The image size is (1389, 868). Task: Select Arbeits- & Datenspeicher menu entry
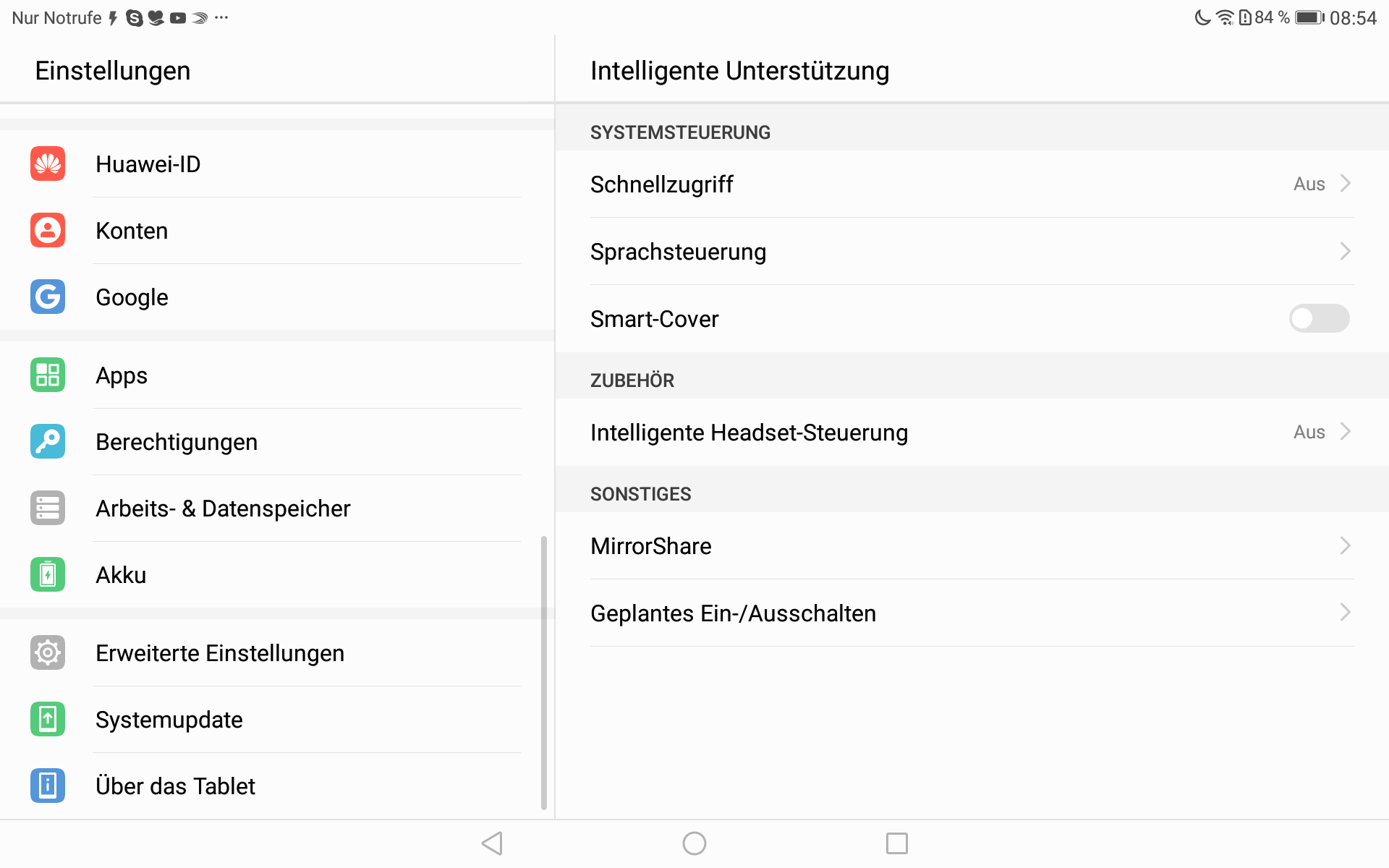tap(223, 509)
